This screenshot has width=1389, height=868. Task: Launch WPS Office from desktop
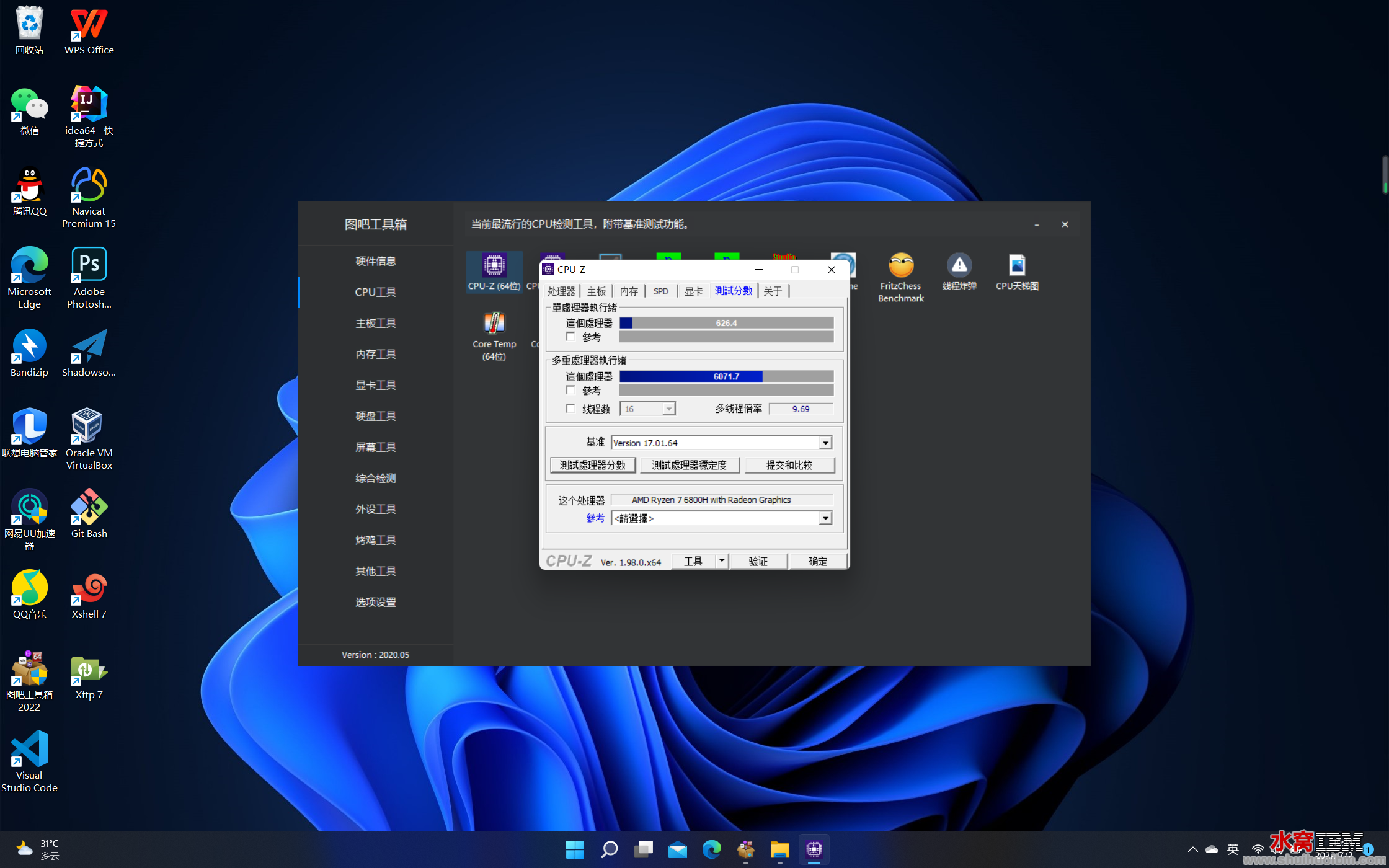pyautogui.click(x=89, y=30)
